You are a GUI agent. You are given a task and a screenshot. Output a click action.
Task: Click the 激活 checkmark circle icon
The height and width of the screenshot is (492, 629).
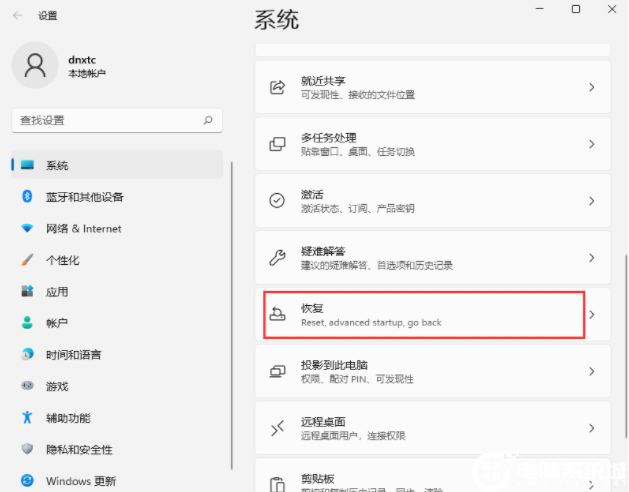(x=277, y=200)
